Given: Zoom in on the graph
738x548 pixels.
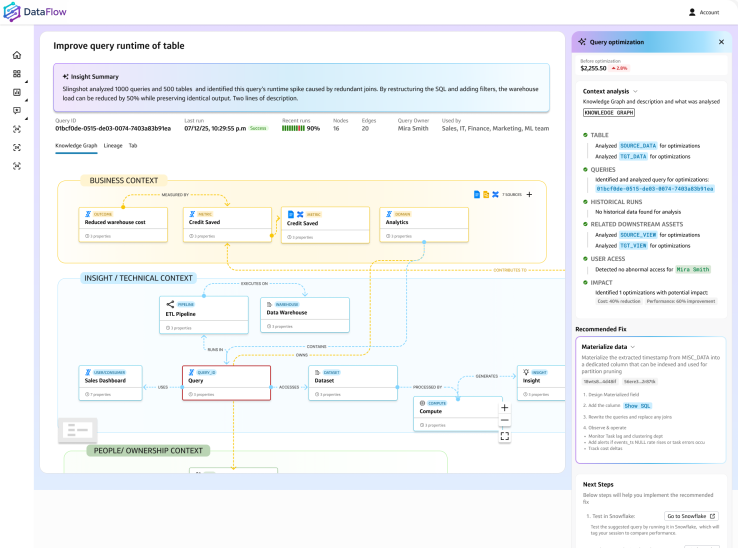Looking at the screenshot, I should 505,408.
